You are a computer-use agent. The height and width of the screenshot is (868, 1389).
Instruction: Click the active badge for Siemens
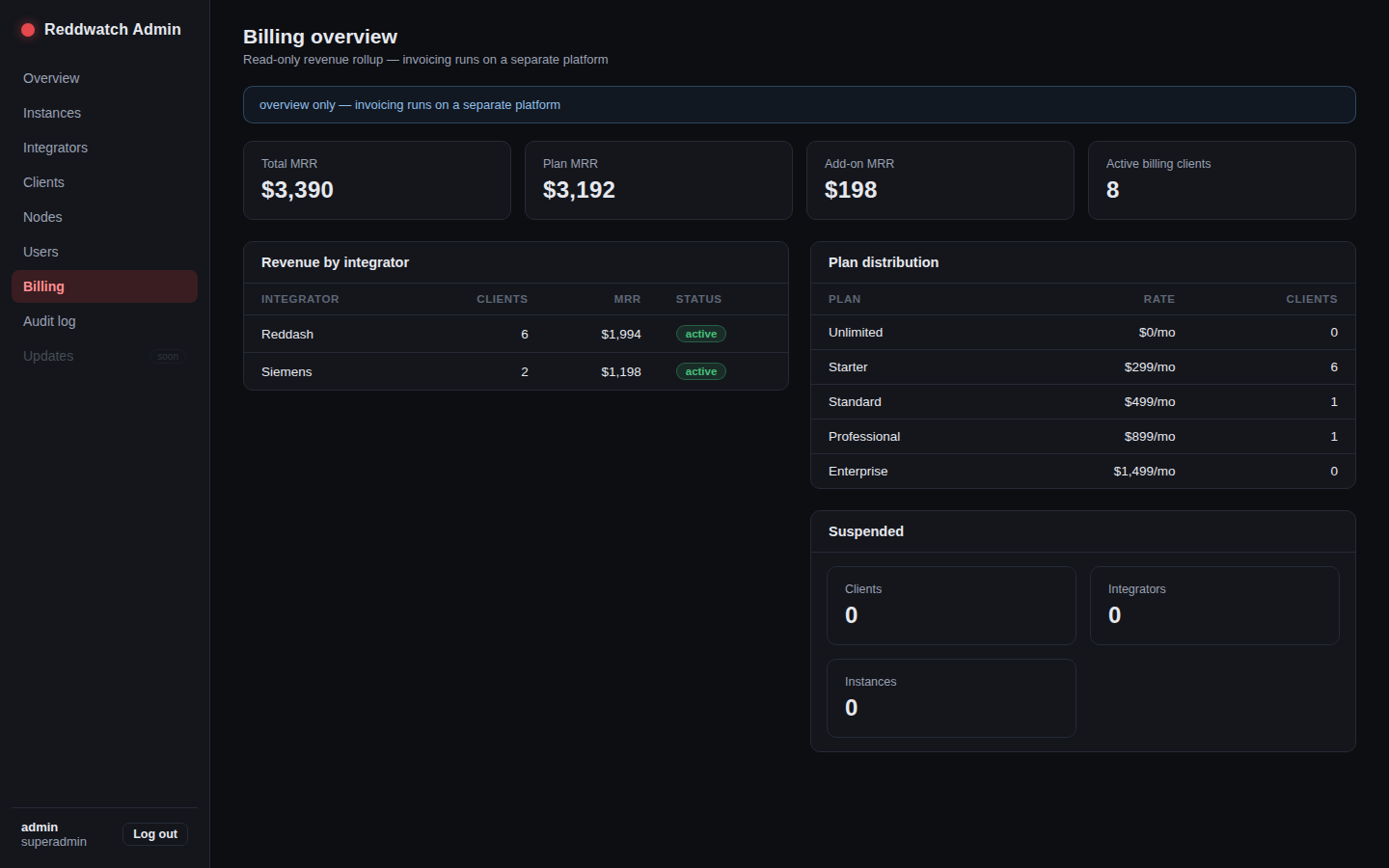tap(701, 371)
